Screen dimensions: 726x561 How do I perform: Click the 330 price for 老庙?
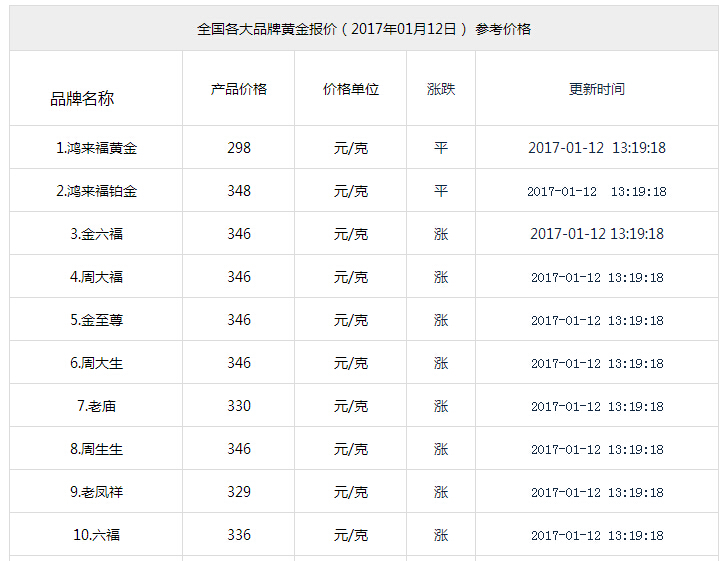[239, 406]
